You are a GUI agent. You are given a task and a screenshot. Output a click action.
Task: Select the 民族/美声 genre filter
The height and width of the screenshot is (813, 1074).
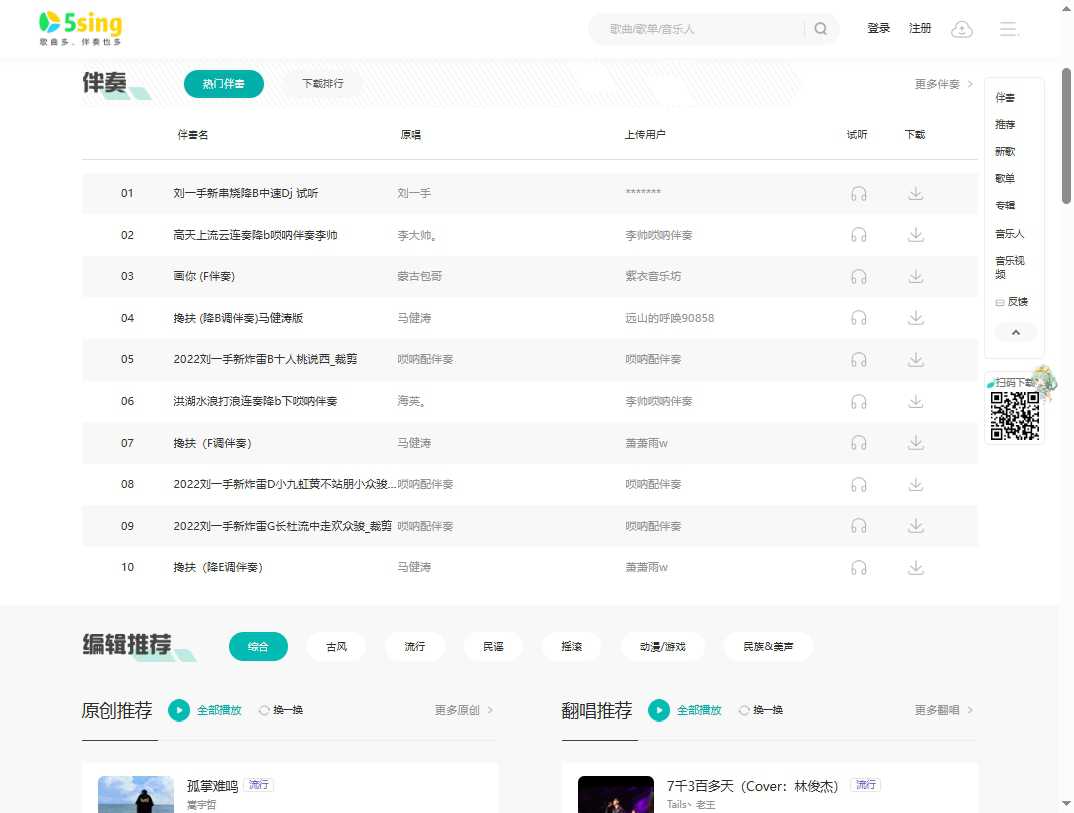[768, 647]
